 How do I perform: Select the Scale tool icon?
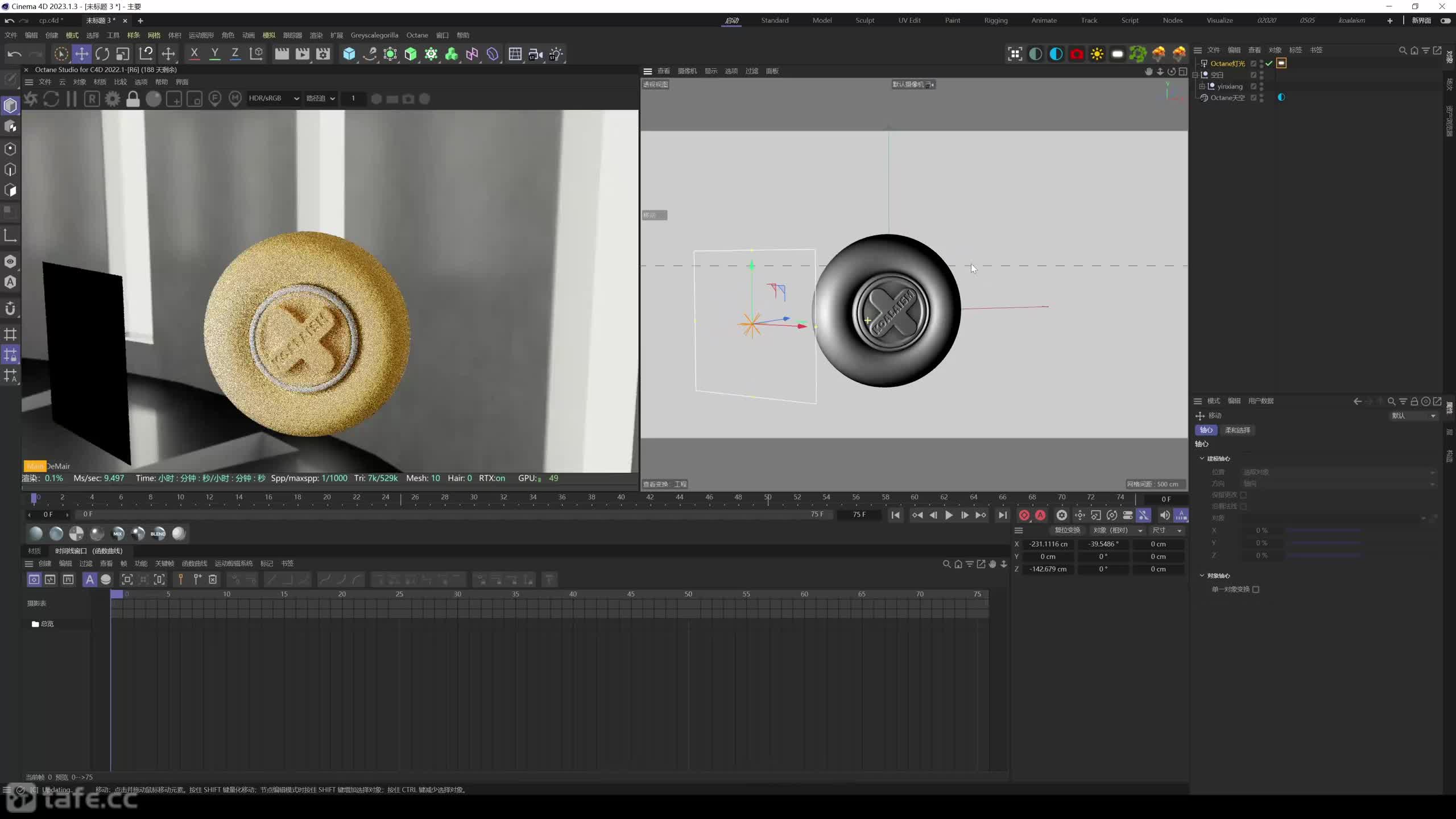123,54
